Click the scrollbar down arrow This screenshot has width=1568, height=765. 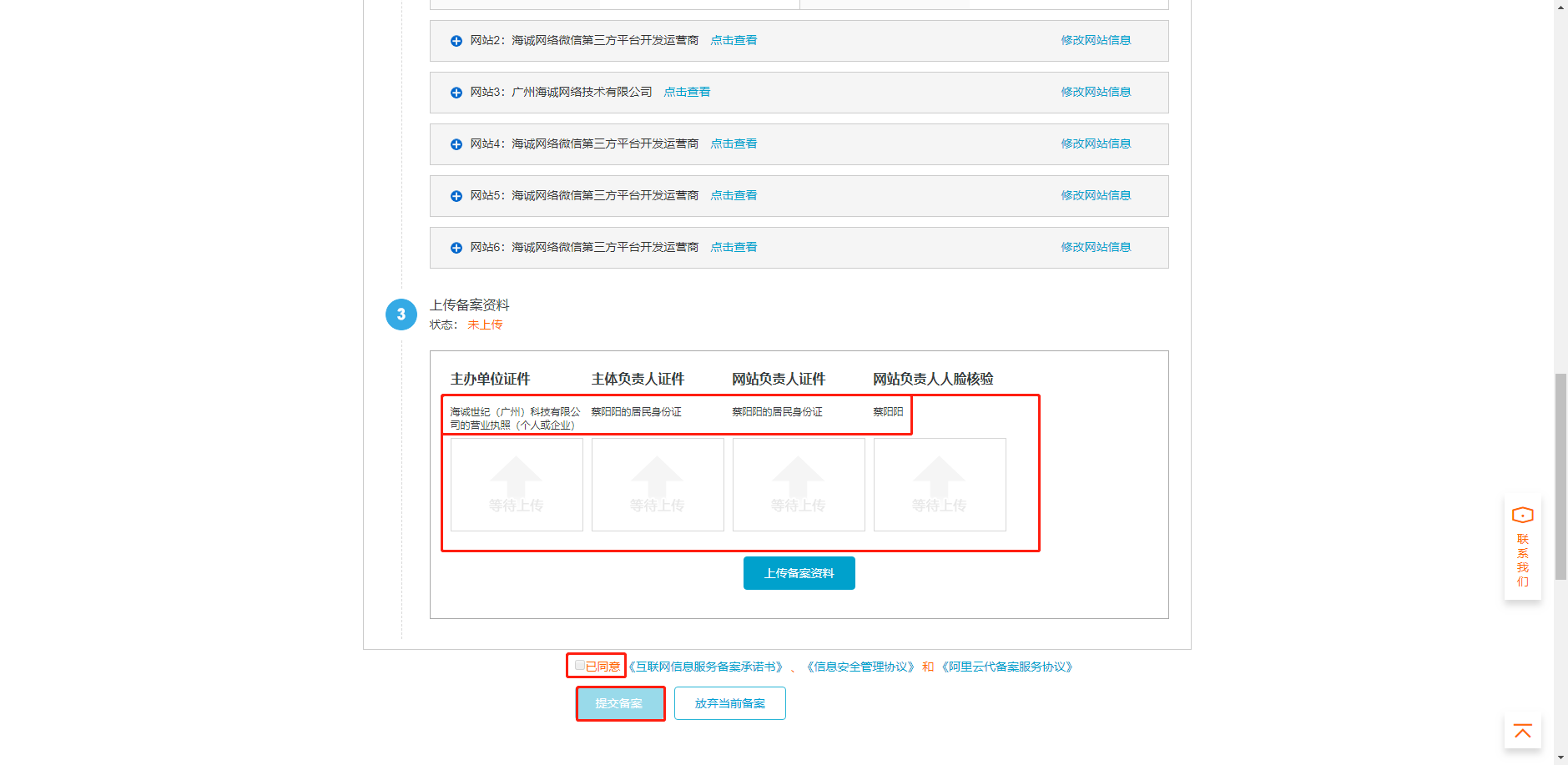pos(1560,758)
